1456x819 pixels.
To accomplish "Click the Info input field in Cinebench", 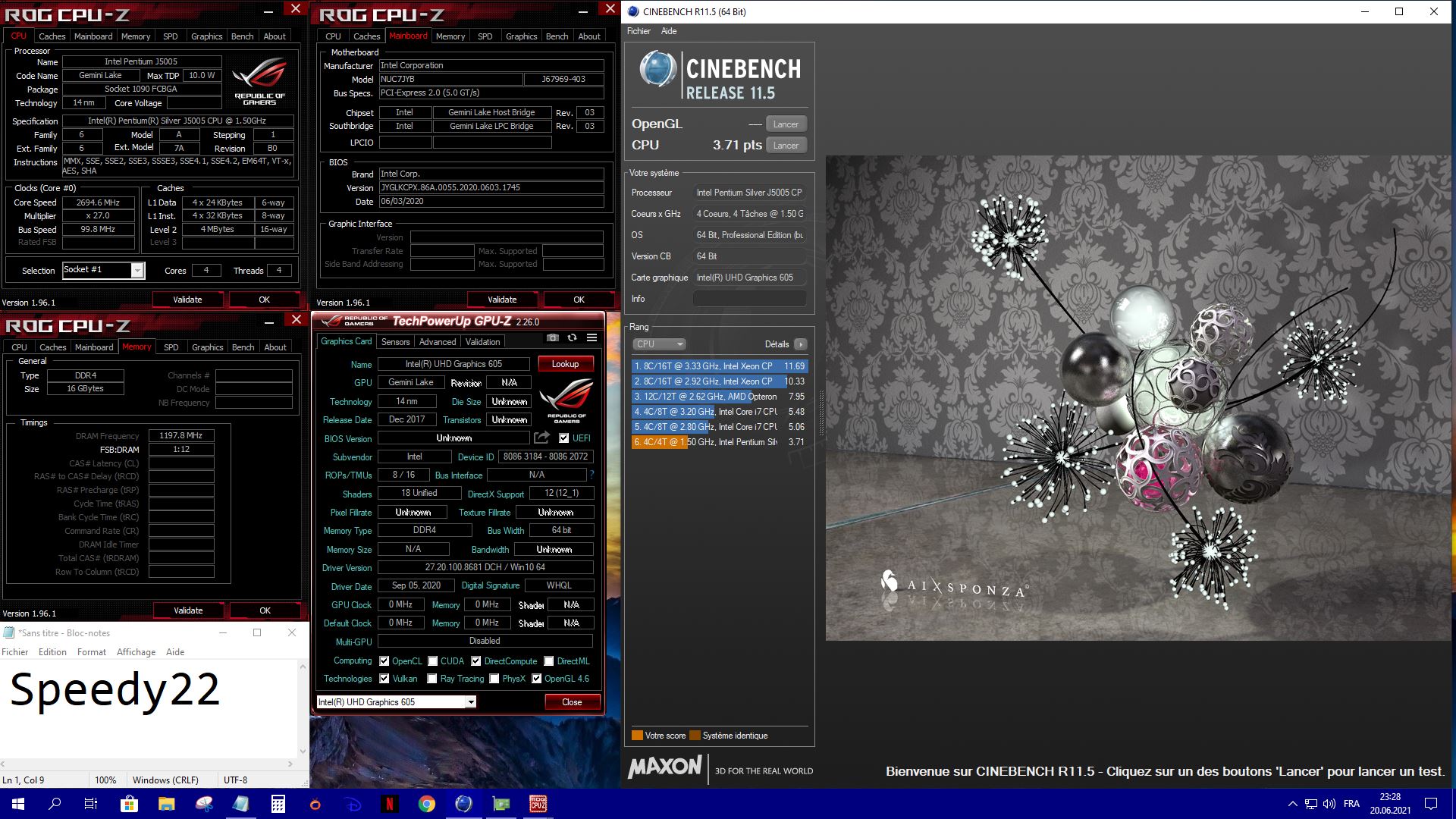I will coord(749,299).
